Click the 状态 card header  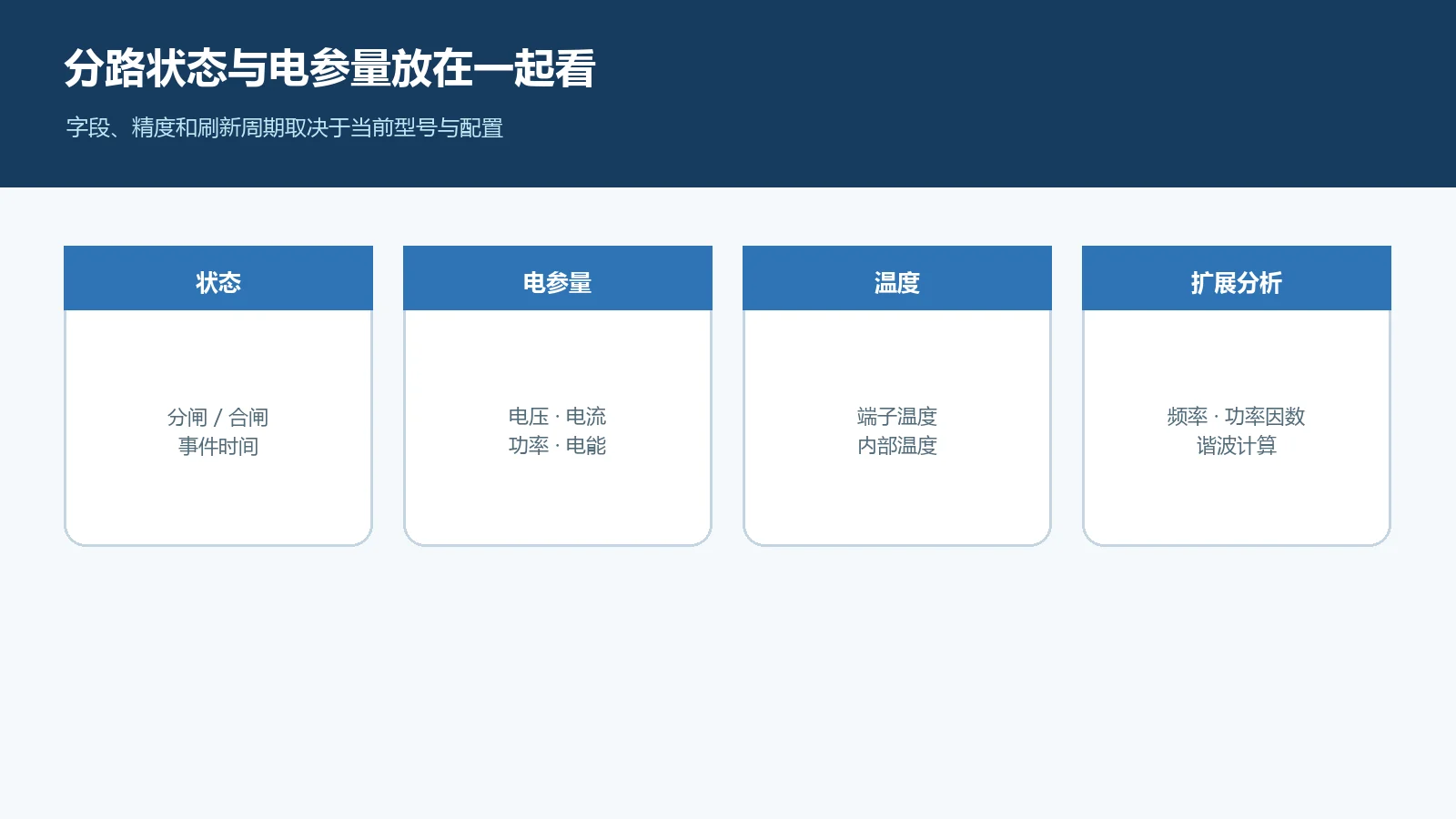[218, 278]
